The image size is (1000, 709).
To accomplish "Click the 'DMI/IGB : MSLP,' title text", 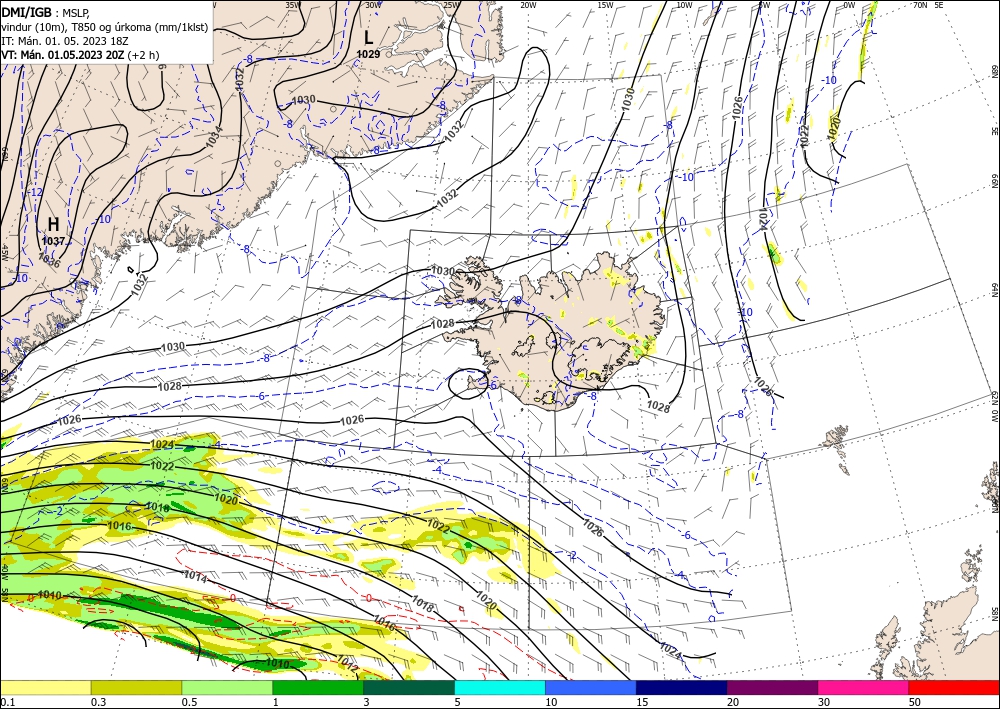I will tap(46, 13).
